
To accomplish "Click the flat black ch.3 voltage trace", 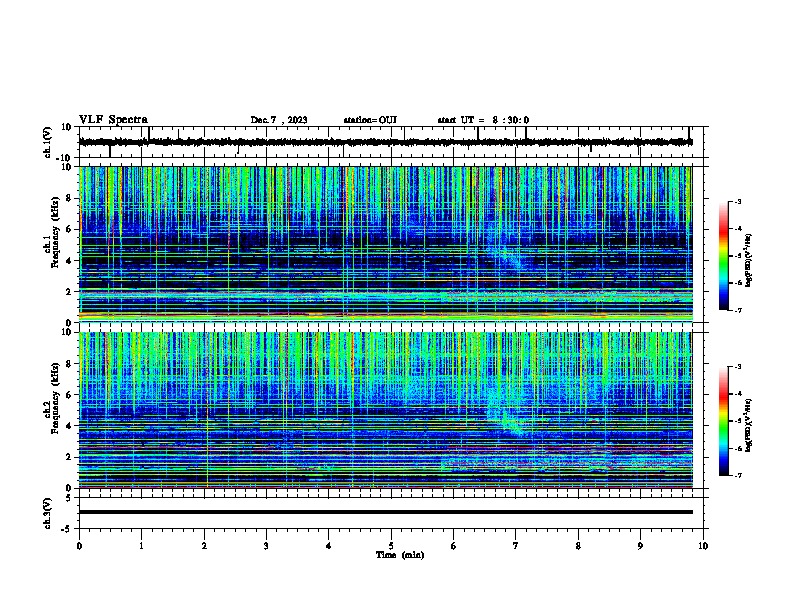I will click(x=386, y=512).
